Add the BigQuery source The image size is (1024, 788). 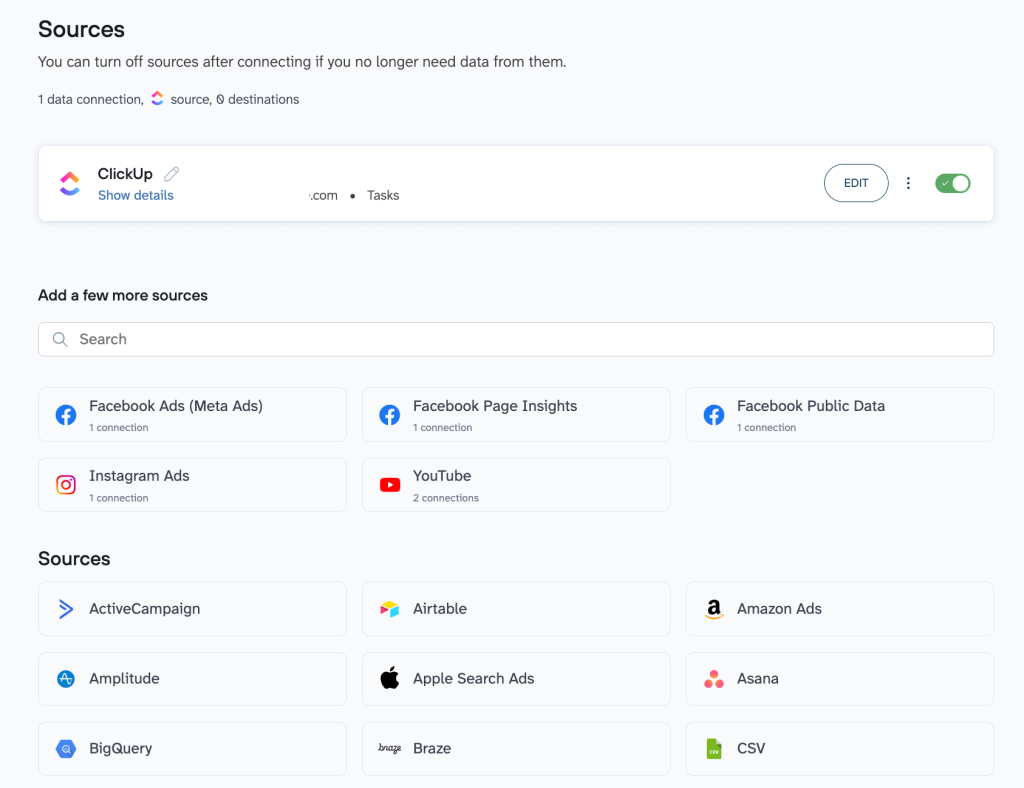coord(192,749)
